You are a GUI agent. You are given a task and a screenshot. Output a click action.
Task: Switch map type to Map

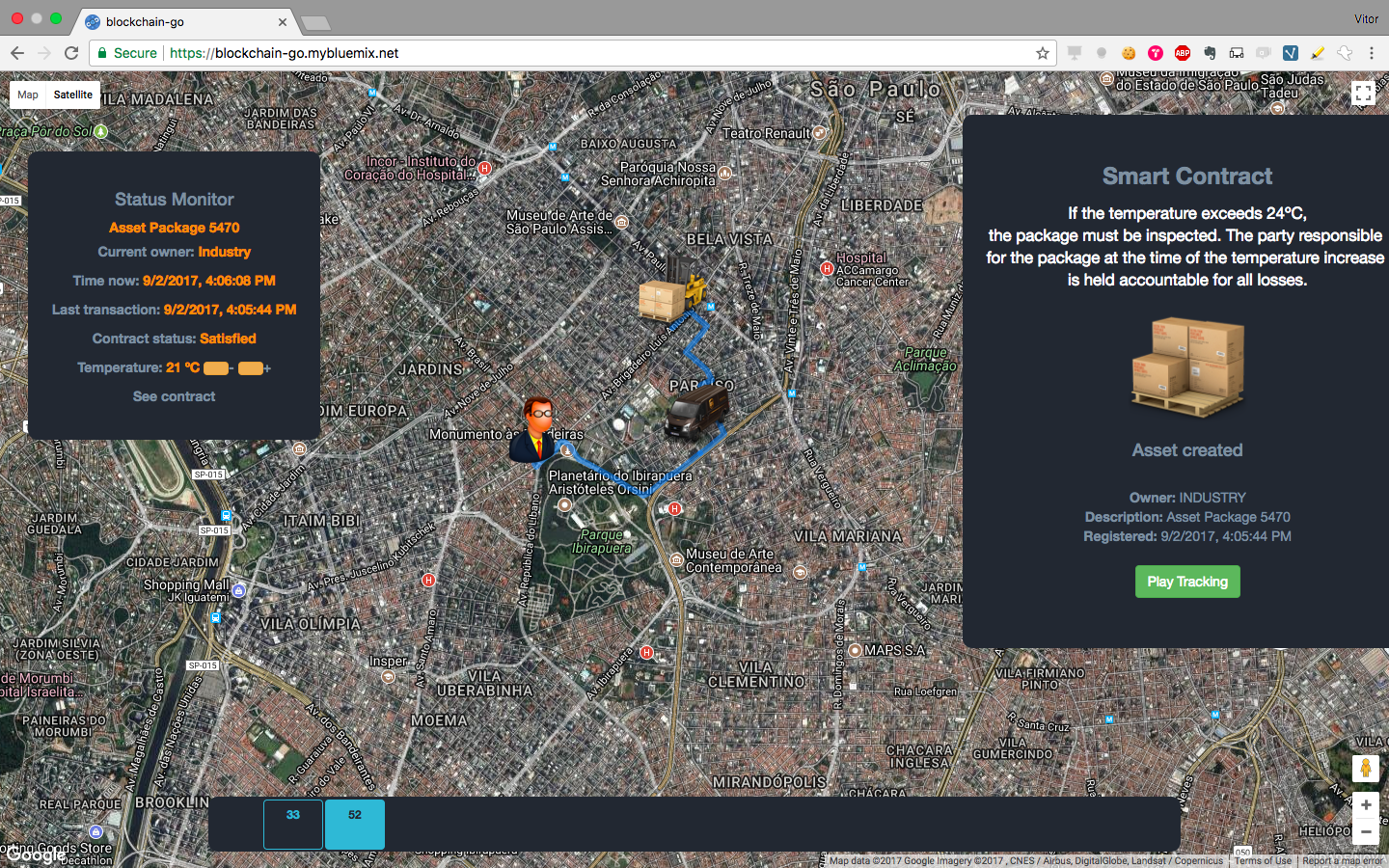[x=28, y=95]
